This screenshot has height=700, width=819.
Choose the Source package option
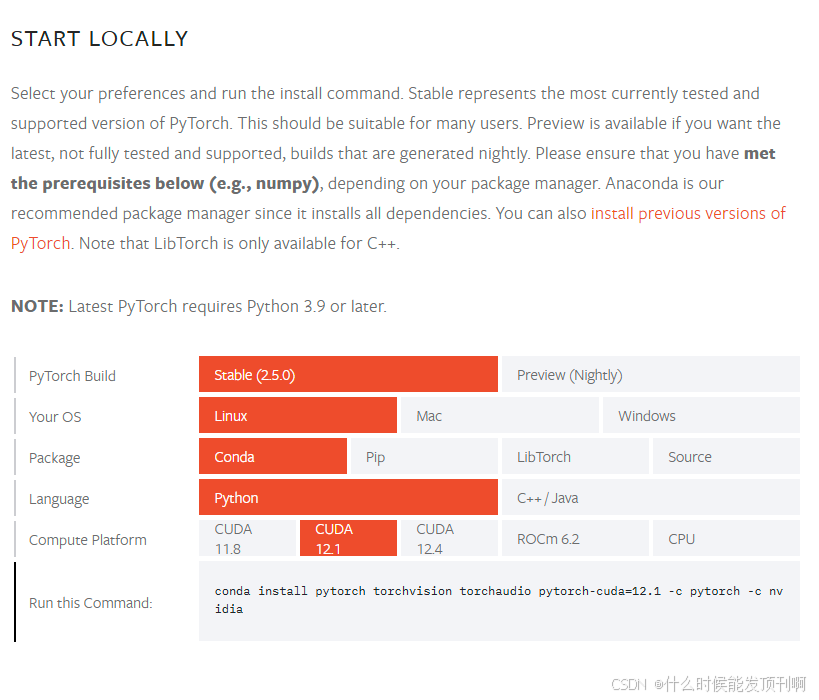726,457
